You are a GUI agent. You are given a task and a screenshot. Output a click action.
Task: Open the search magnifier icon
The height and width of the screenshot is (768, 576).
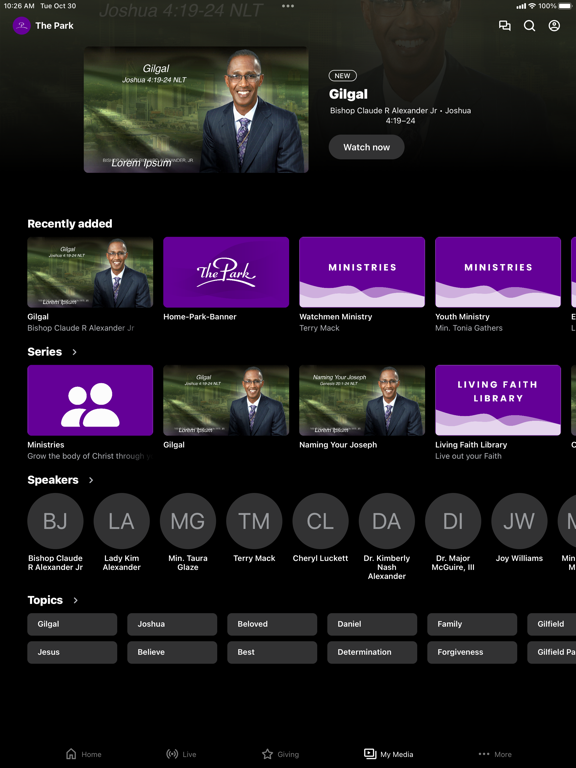(529, 25)
